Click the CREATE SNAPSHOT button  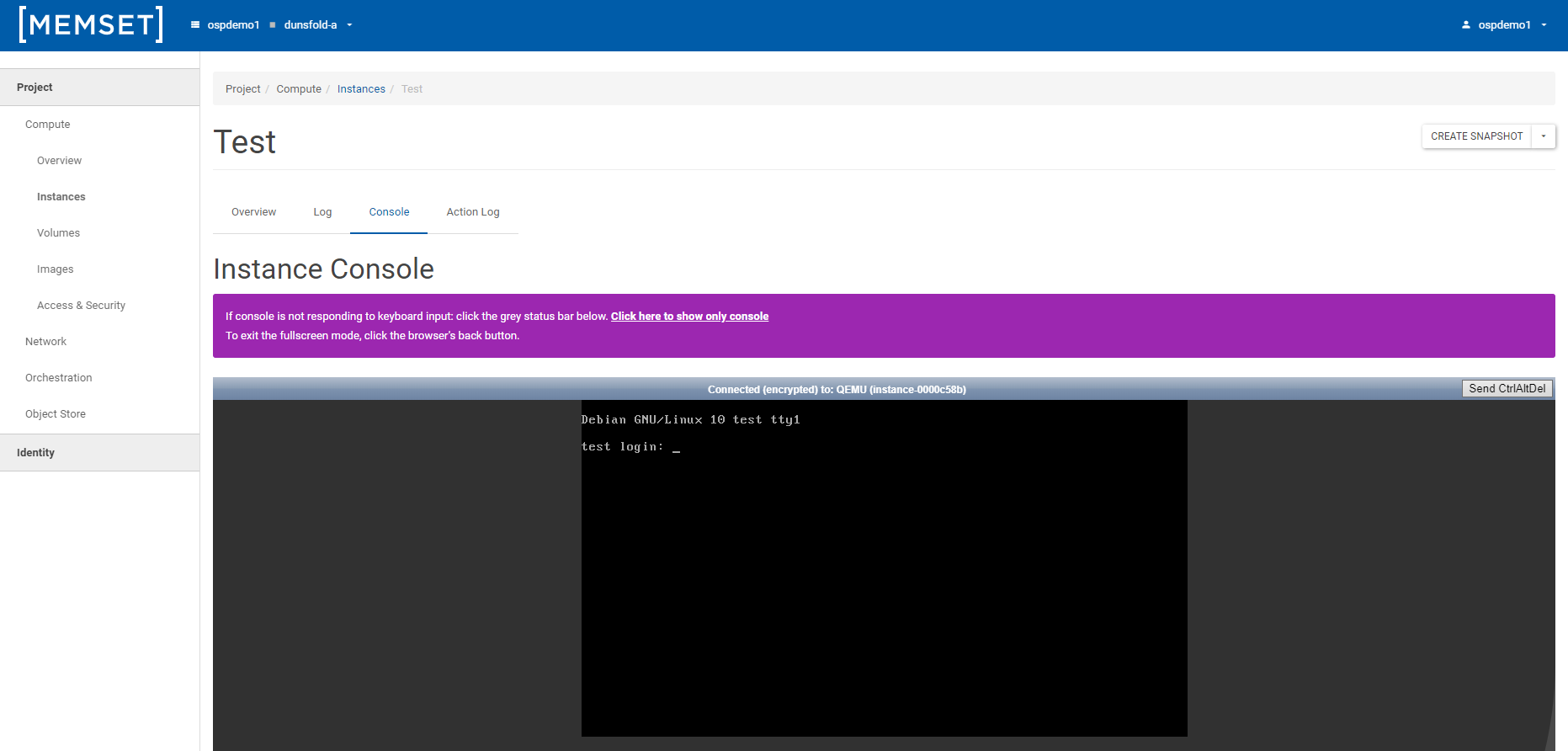(1476, 136)
